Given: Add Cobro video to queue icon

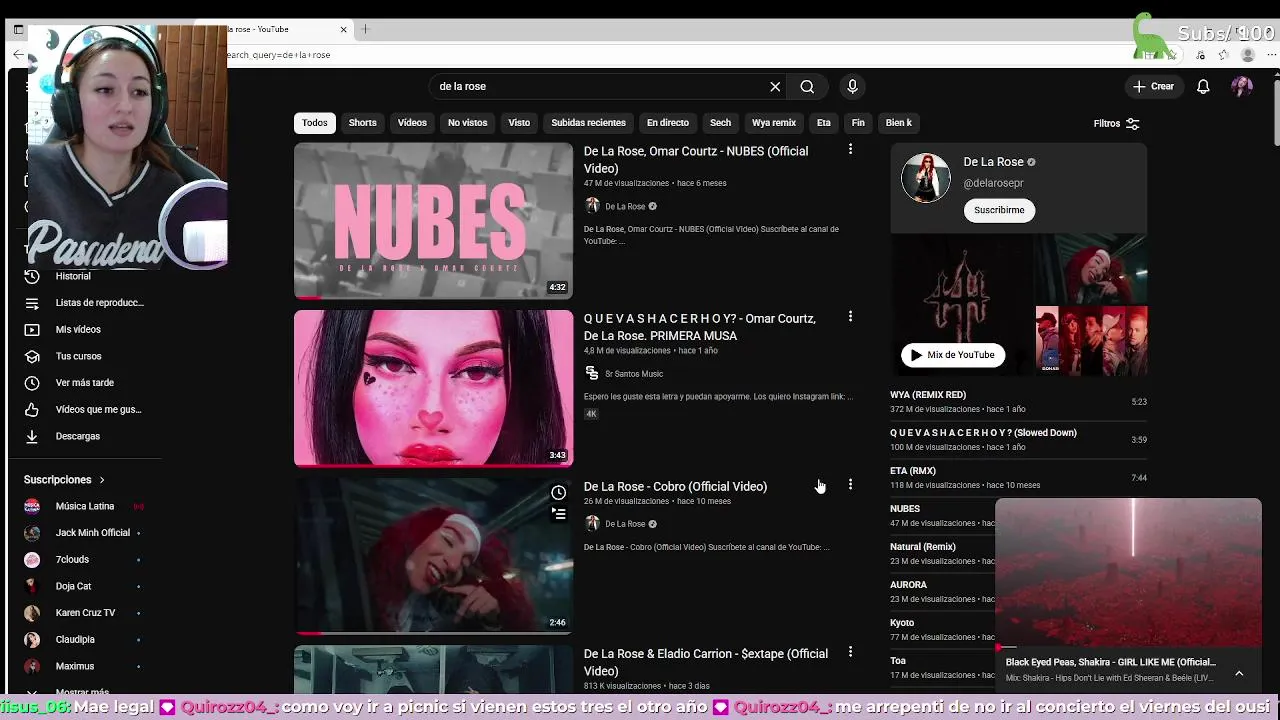Looking at the screenshot, I should click(x=559, y=514).
